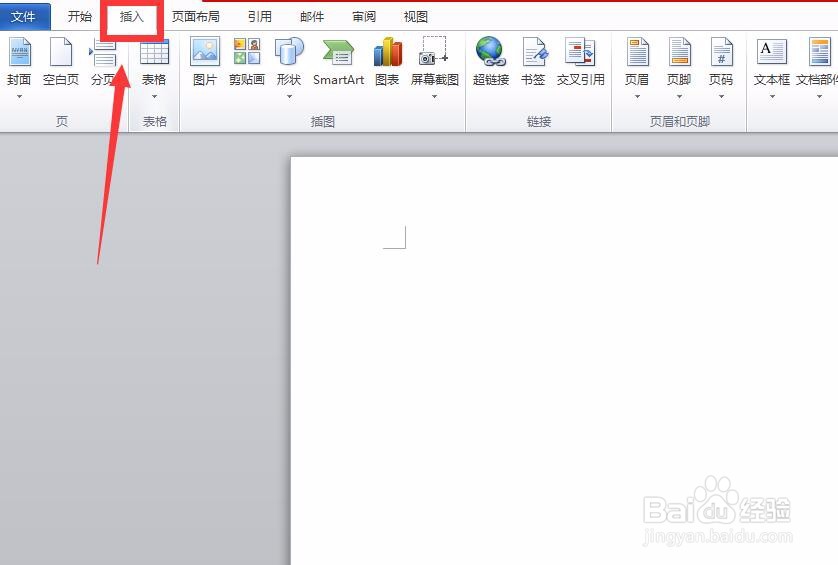
Task: Expand the 页码 page number dropdown arrow
Action: pyautogui.click(x=721, y=97)
